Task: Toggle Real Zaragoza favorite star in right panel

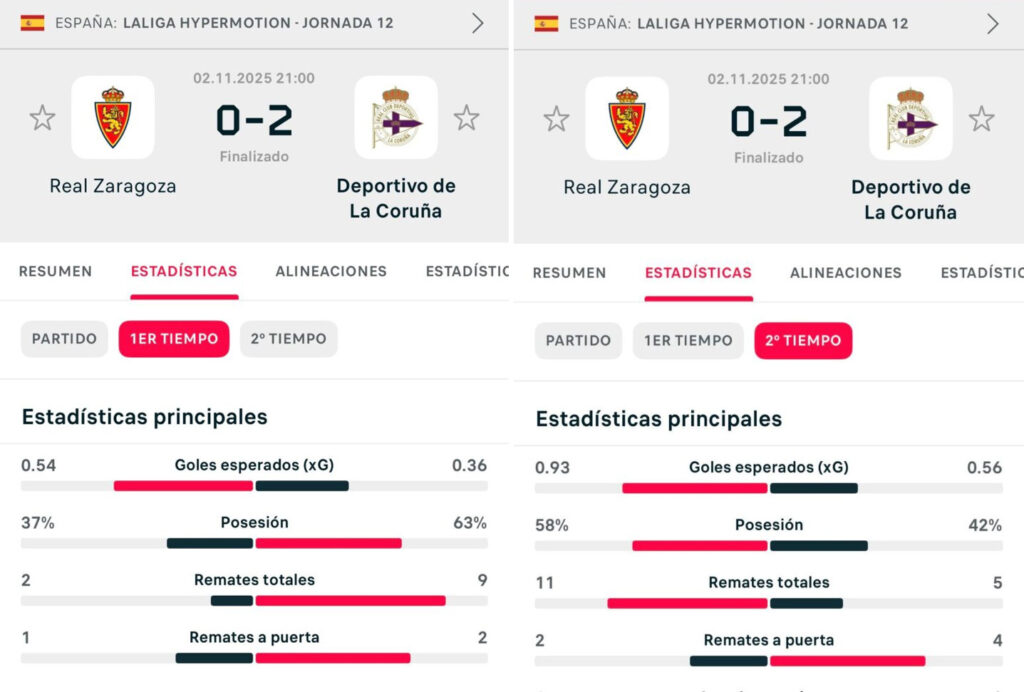Action: [556, 119]
